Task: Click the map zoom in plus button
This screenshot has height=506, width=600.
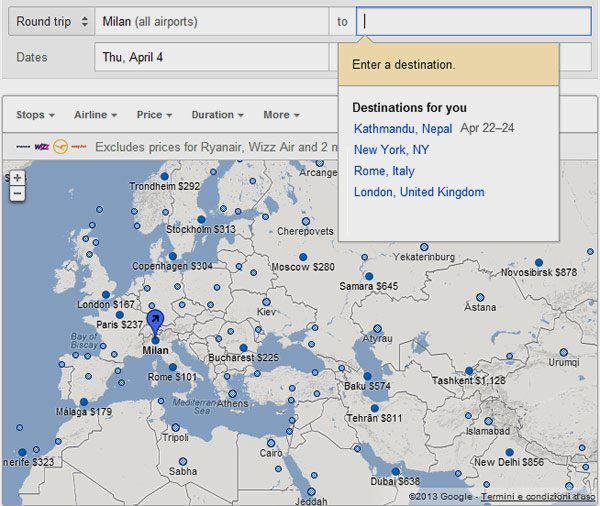Action: (x=17, y=178)
